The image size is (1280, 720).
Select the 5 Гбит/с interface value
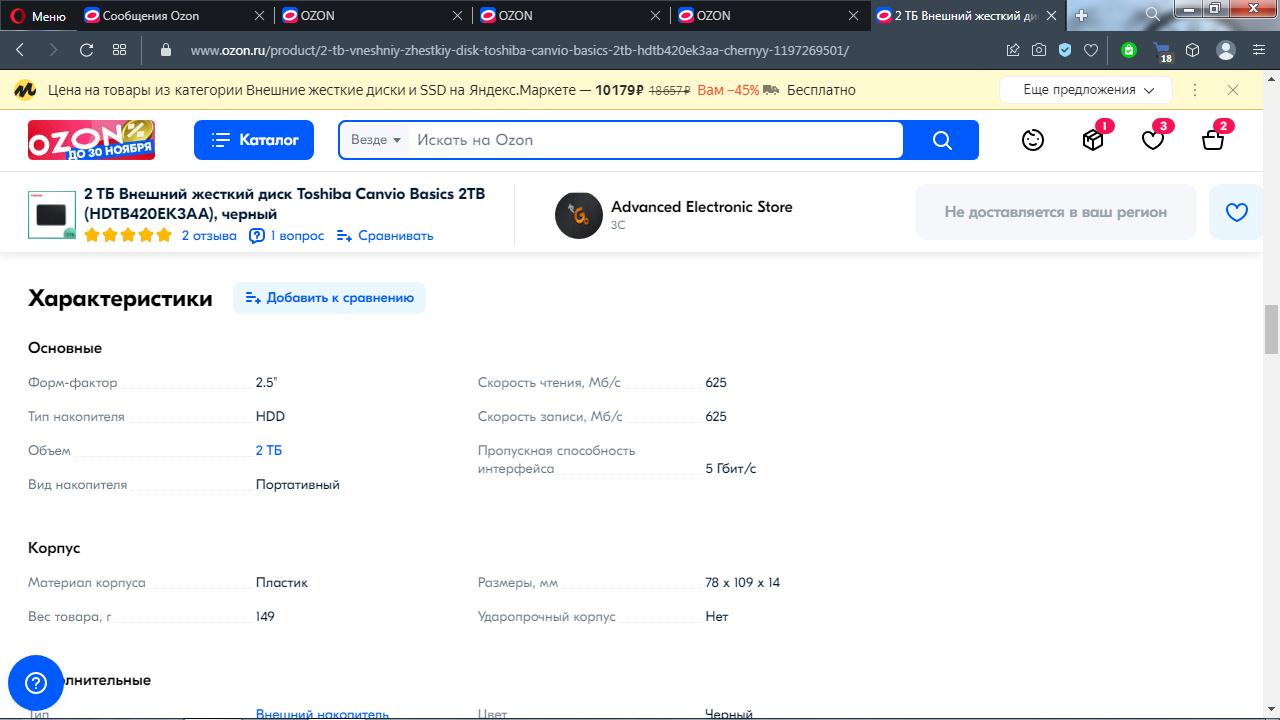(x=731, y=469)
